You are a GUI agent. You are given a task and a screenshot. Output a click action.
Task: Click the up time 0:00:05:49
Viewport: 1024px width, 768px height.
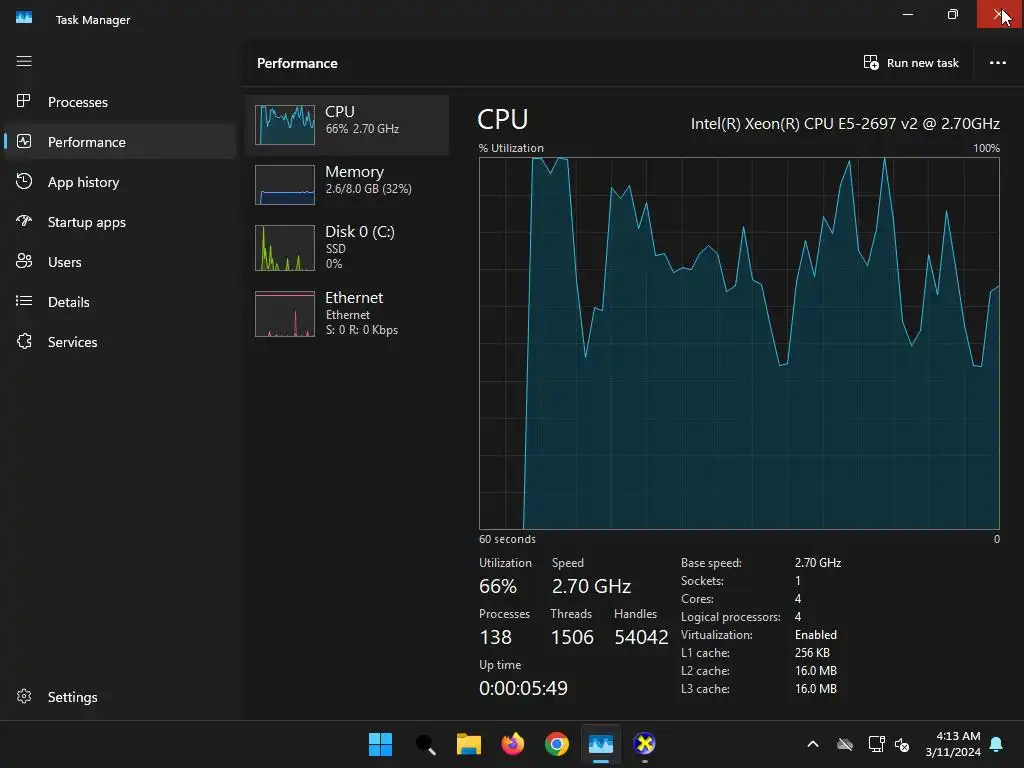point(523,688)
